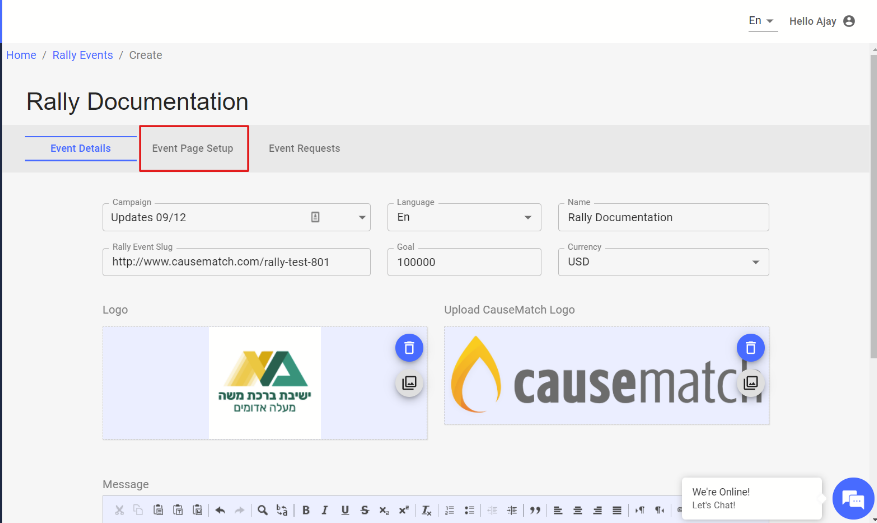877x523 pixels.
Task: Cut selected text in the Message toolbar
Action: pos(119,510)
